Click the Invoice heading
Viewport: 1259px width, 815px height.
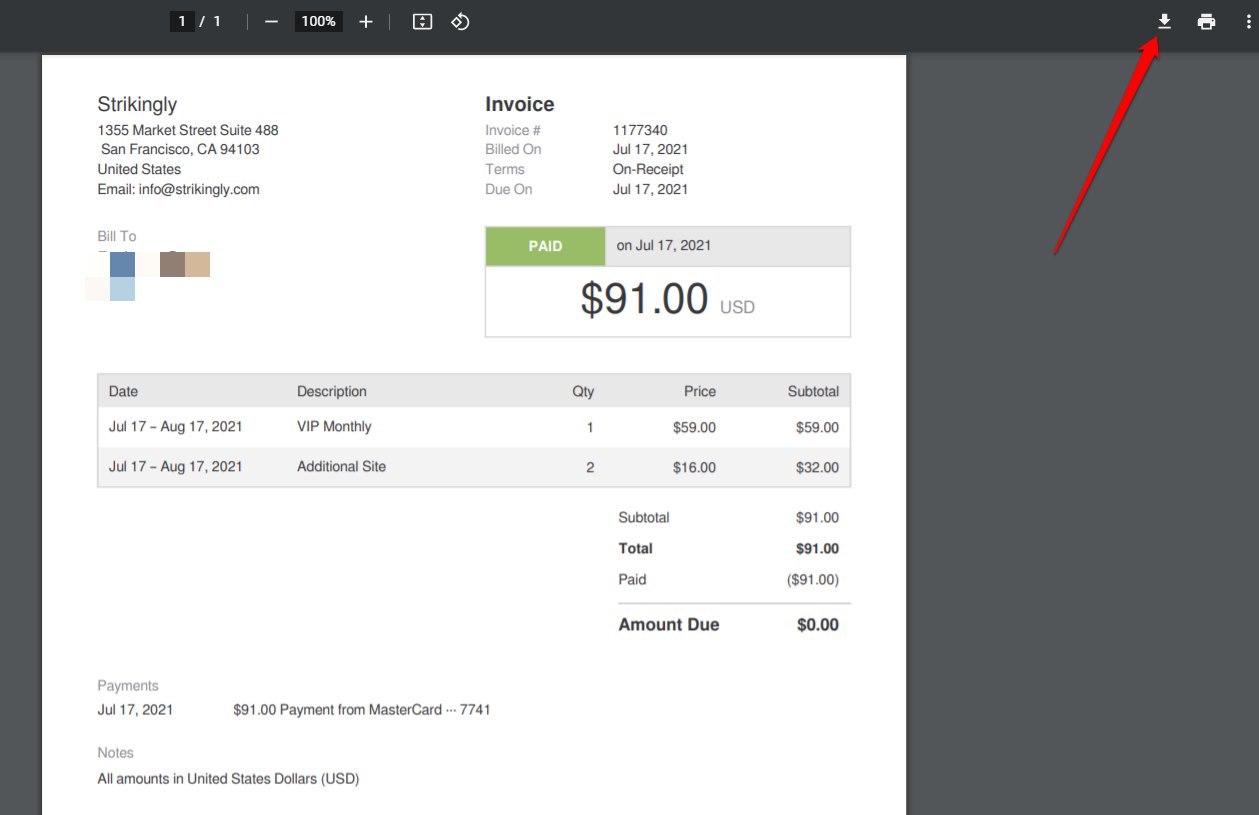point(520,104)
